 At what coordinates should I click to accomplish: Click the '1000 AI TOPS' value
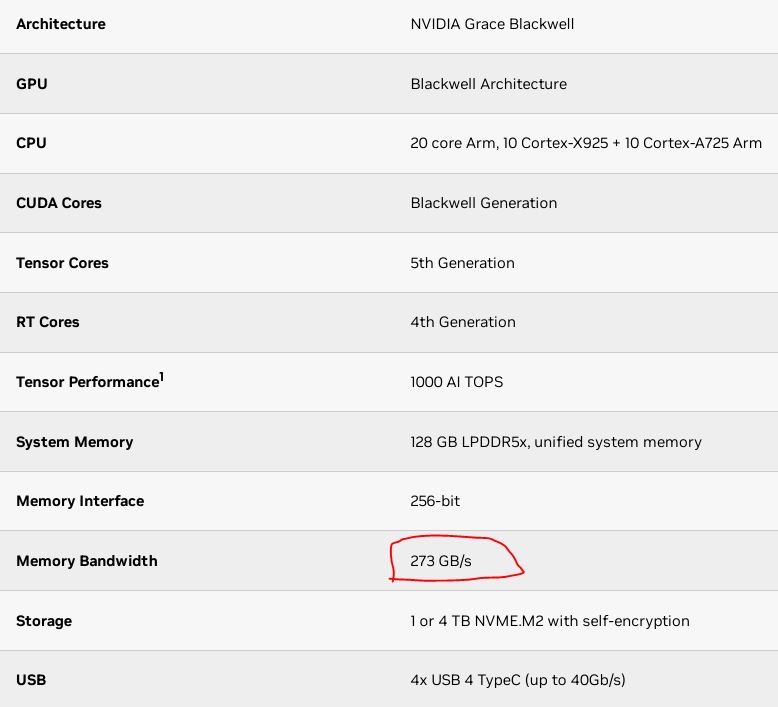(456, 382)
